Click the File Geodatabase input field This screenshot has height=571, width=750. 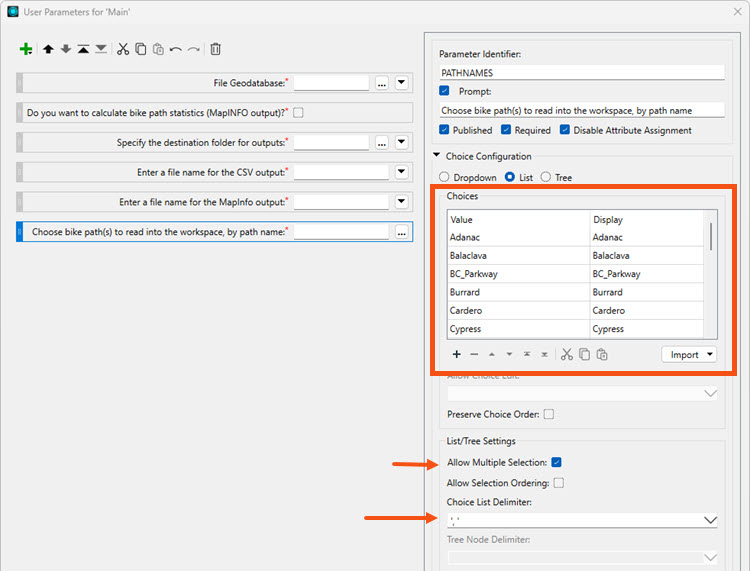point(331,83)
